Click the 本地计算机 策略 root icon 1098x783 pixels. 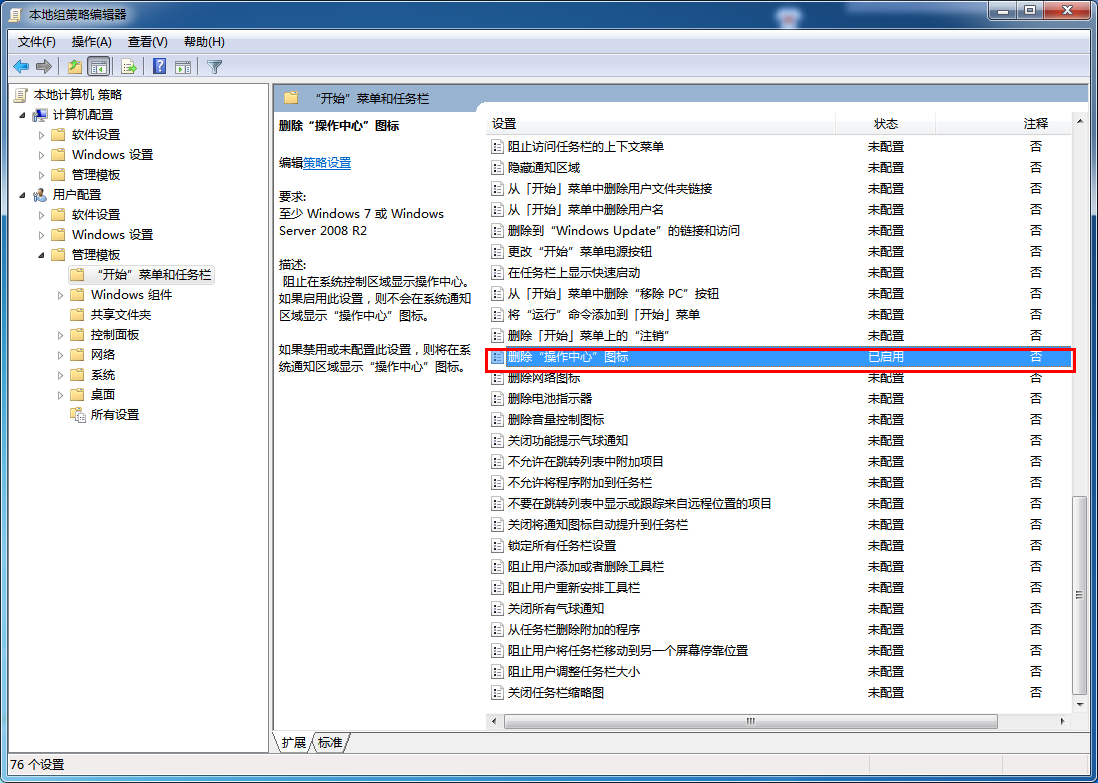21,95
